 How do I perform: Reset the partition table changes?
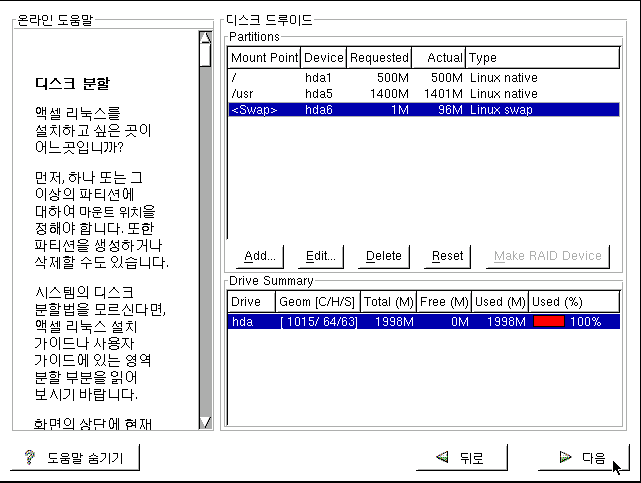[x=447, y=256]
